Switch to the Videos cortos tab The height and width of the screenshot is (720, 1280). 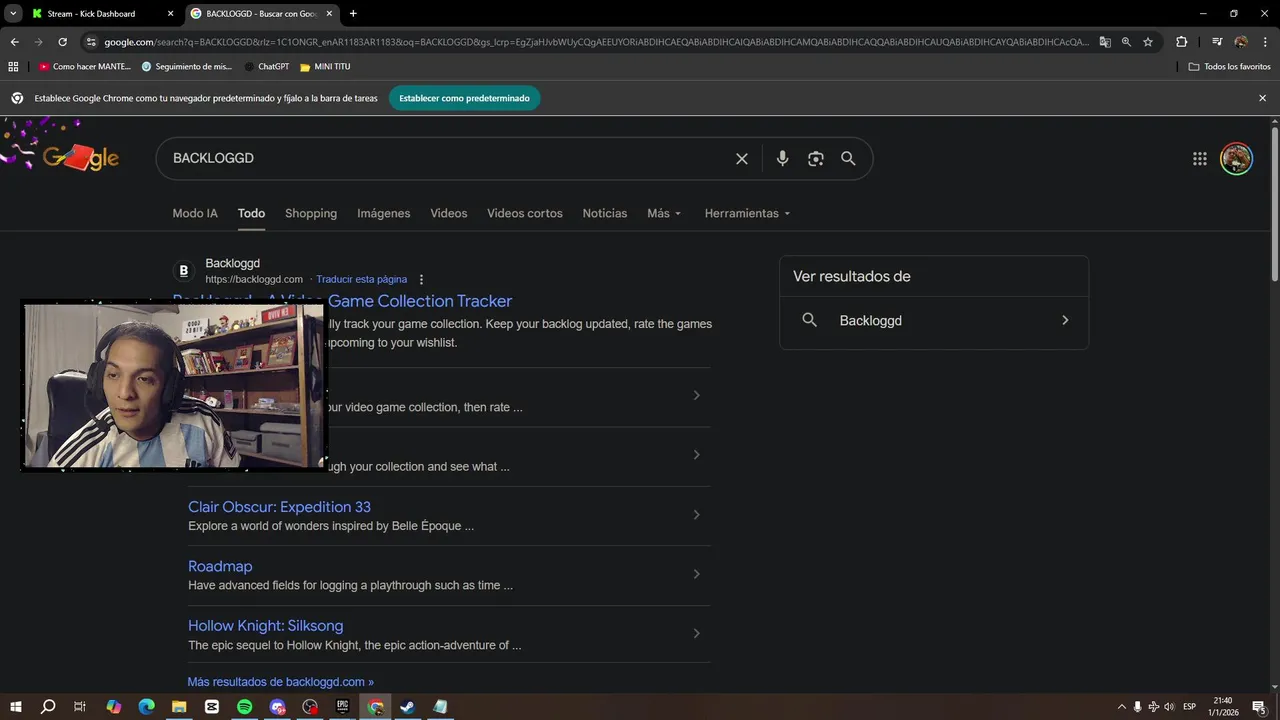[525, 213]
